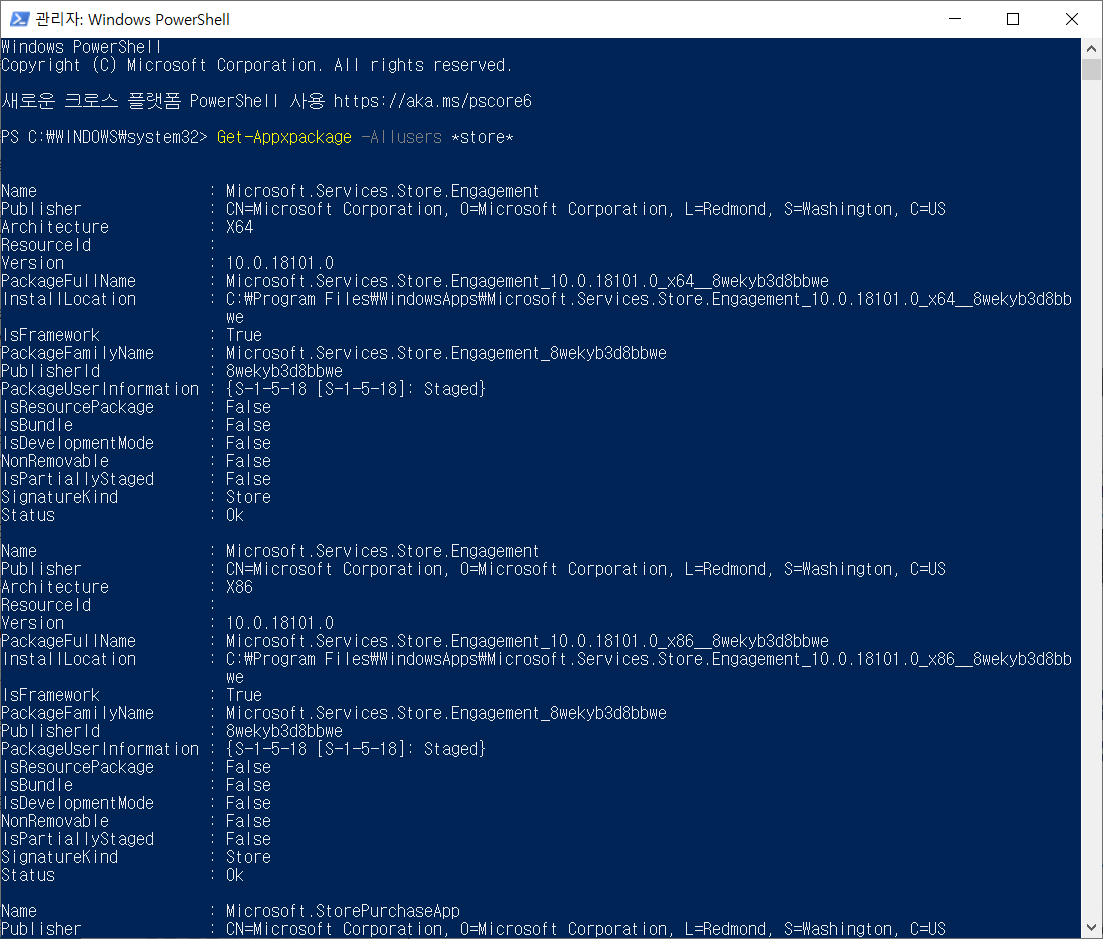The image size is (1103, 939).
Task: Click the X64 architecture value
Action: (x=239, y=227)
